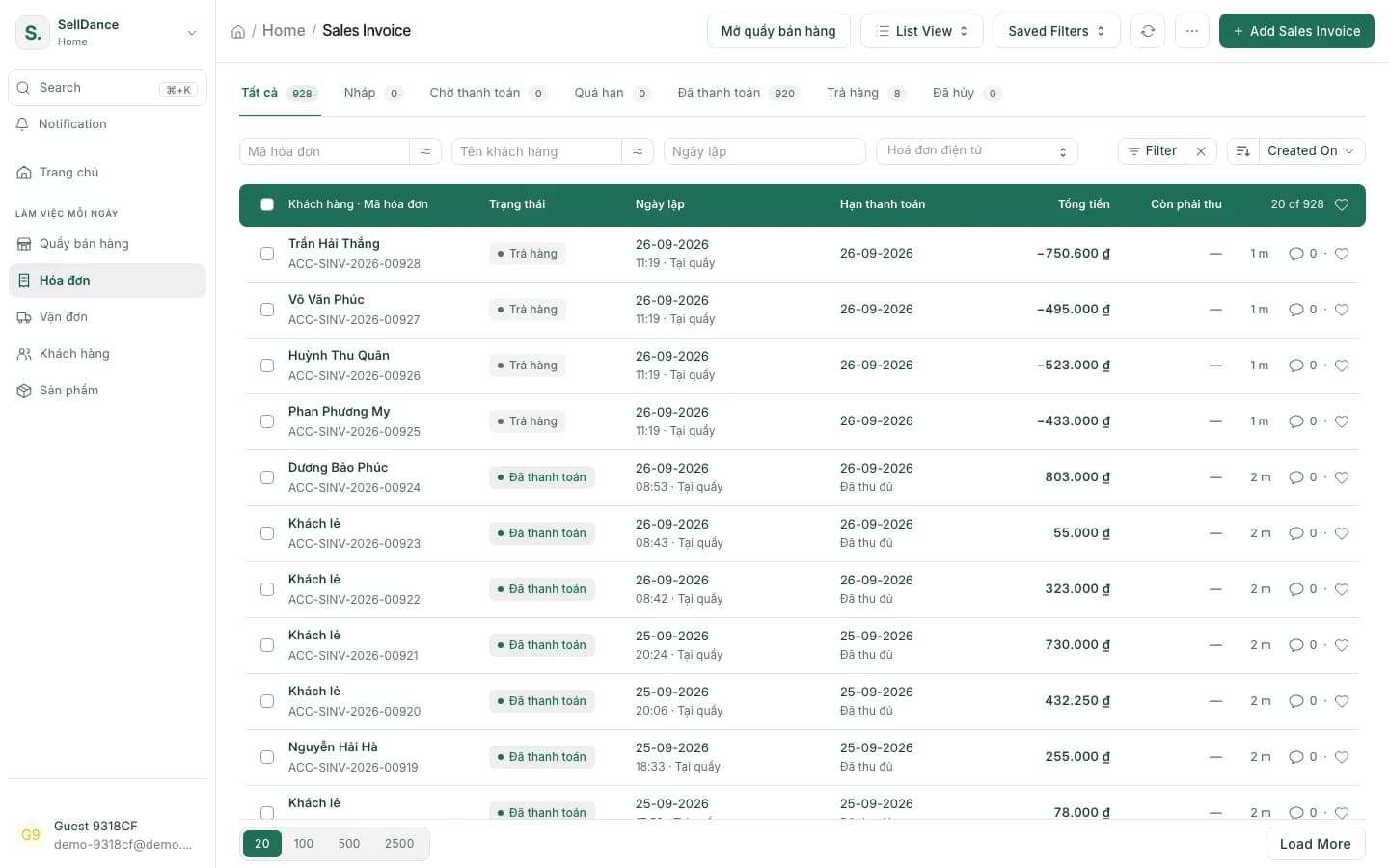Open the Guest 9318CF user profile
This screenshot has height=868, width=1389.
point(107,835)
